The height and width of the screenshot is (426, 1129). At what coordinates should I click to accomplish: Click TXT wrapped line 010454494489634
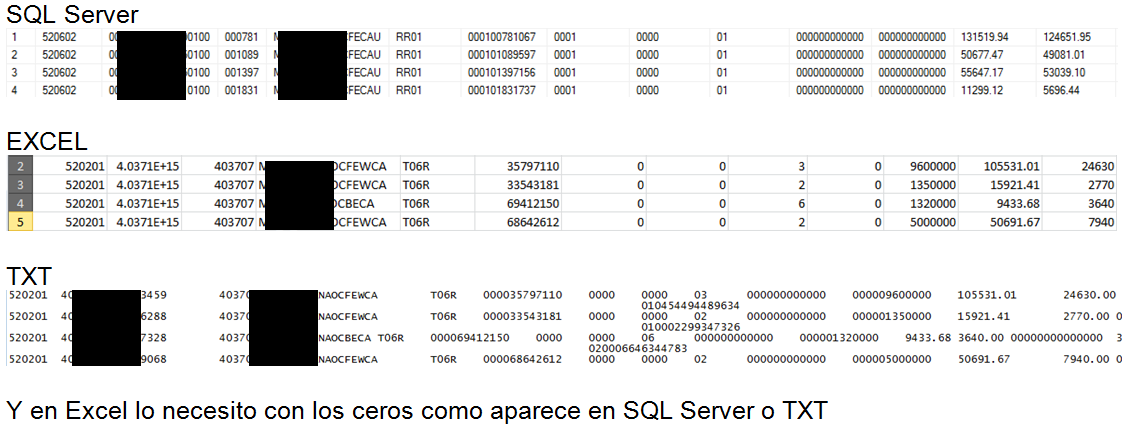(690, 305)
